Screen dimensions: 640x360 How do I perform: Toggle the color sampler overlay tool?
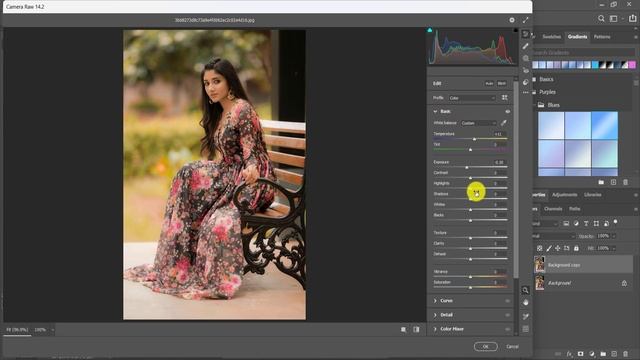(x=526, y=316)
